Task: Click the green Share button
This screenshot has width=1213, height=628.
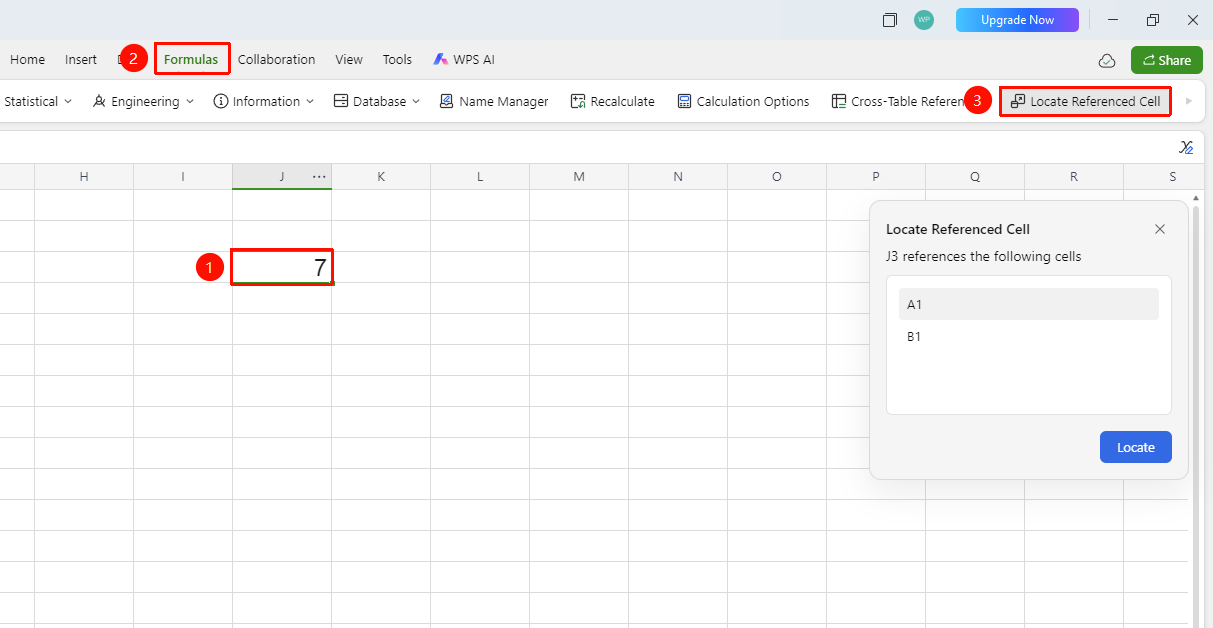Action: click(1166, 60)
